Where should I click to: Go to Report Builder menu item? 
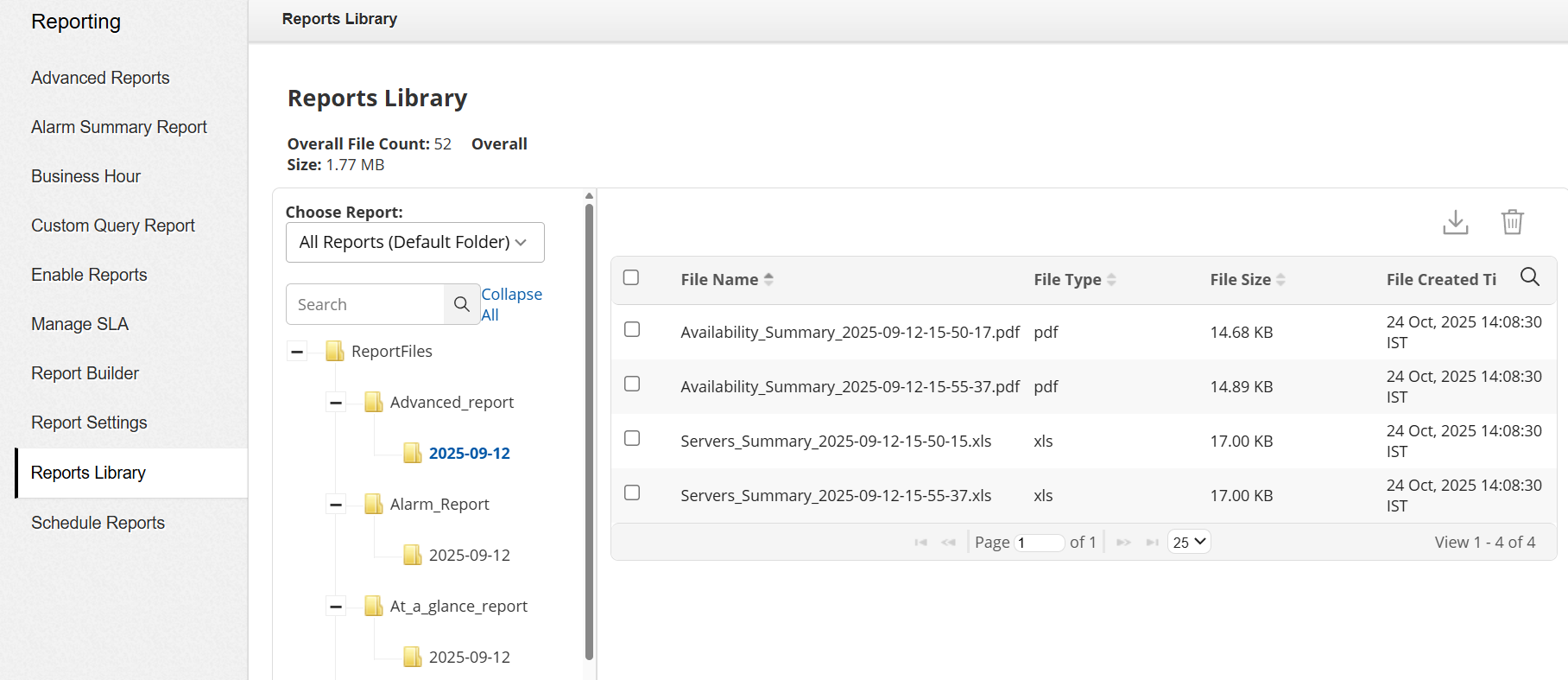(x=85, y=373)
